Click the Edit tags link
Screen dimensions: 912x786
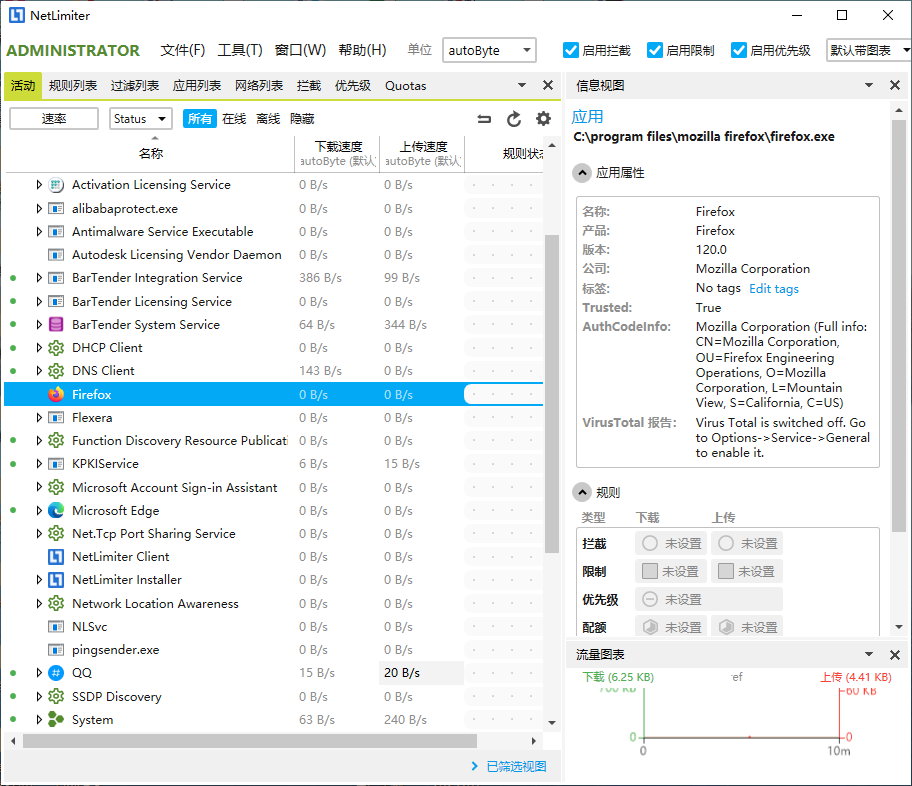pos(774,289)
